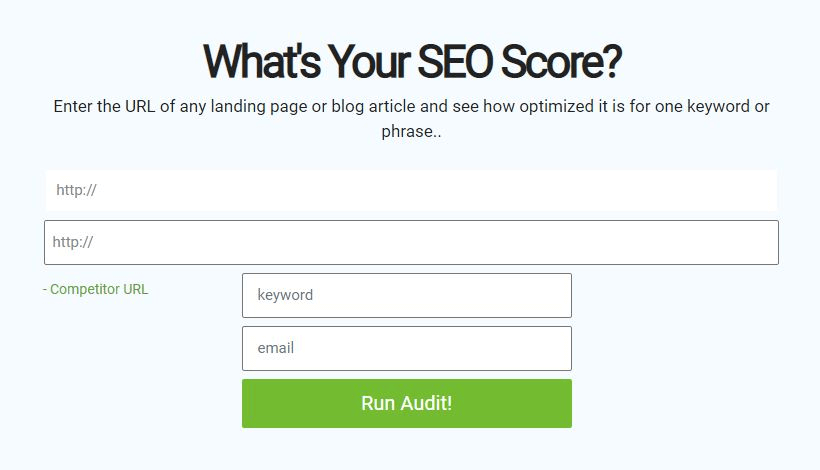Image resolution: width=820 pixels, height=470 pixels.
Task: Click the 'What's Your SEO Score?' heading
Action: click(411, 62)
